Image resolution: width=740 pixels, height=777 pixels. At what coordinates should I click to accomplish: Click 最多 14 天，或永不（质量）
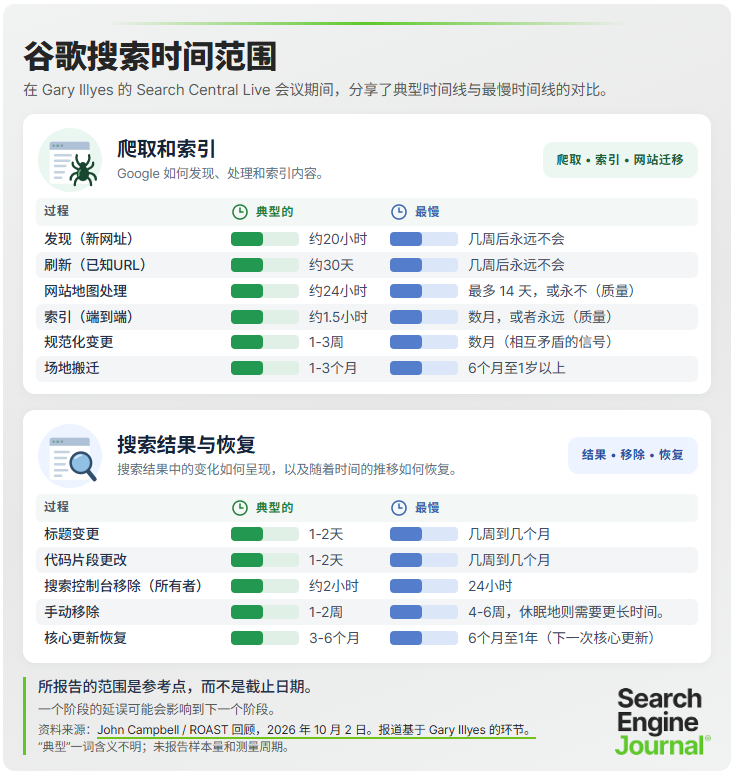(x=551, y=291)
